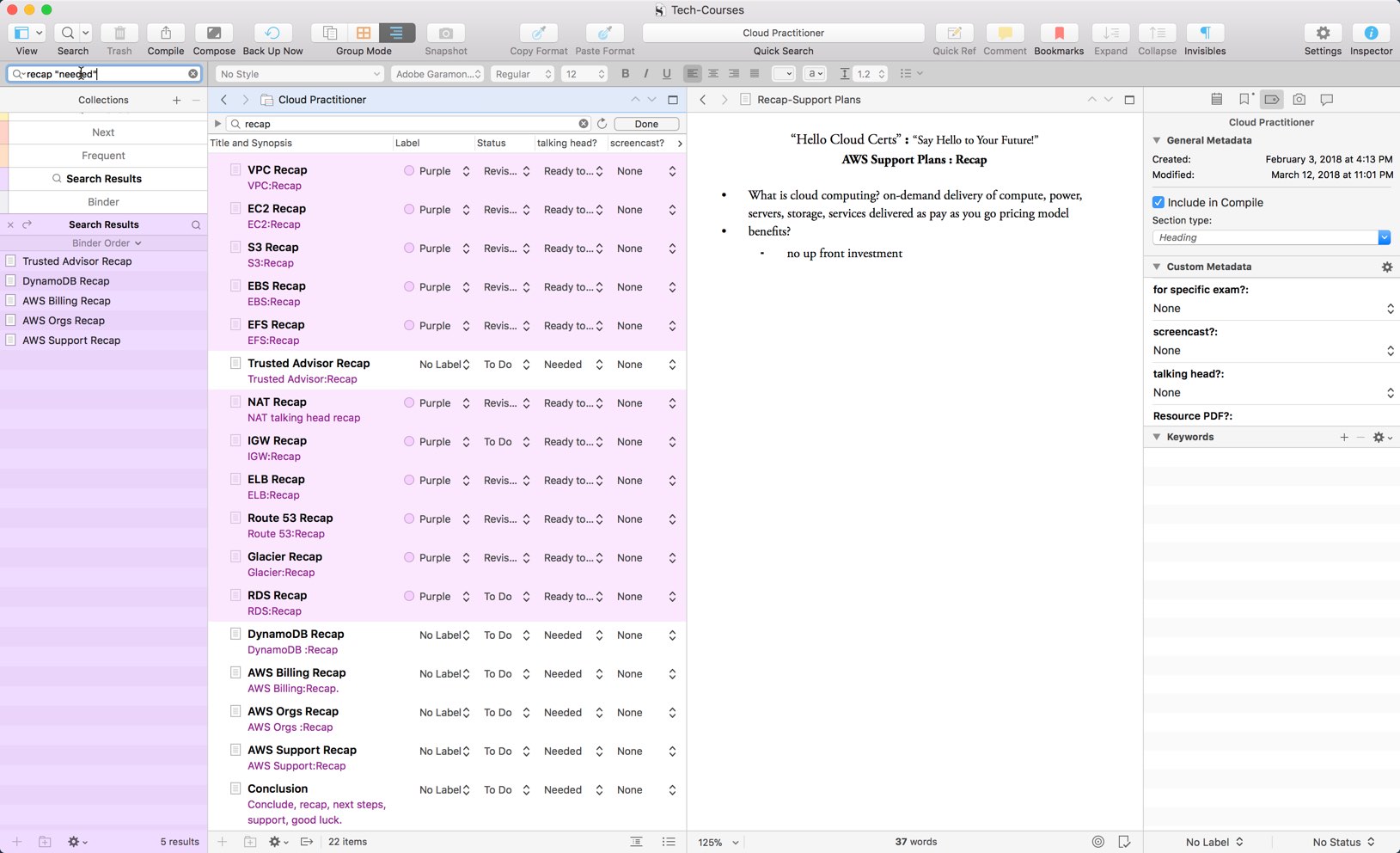This screenshot has width=1400, height=853.
Task: Switch to outliner group mode icon
Action: point(396,34)
